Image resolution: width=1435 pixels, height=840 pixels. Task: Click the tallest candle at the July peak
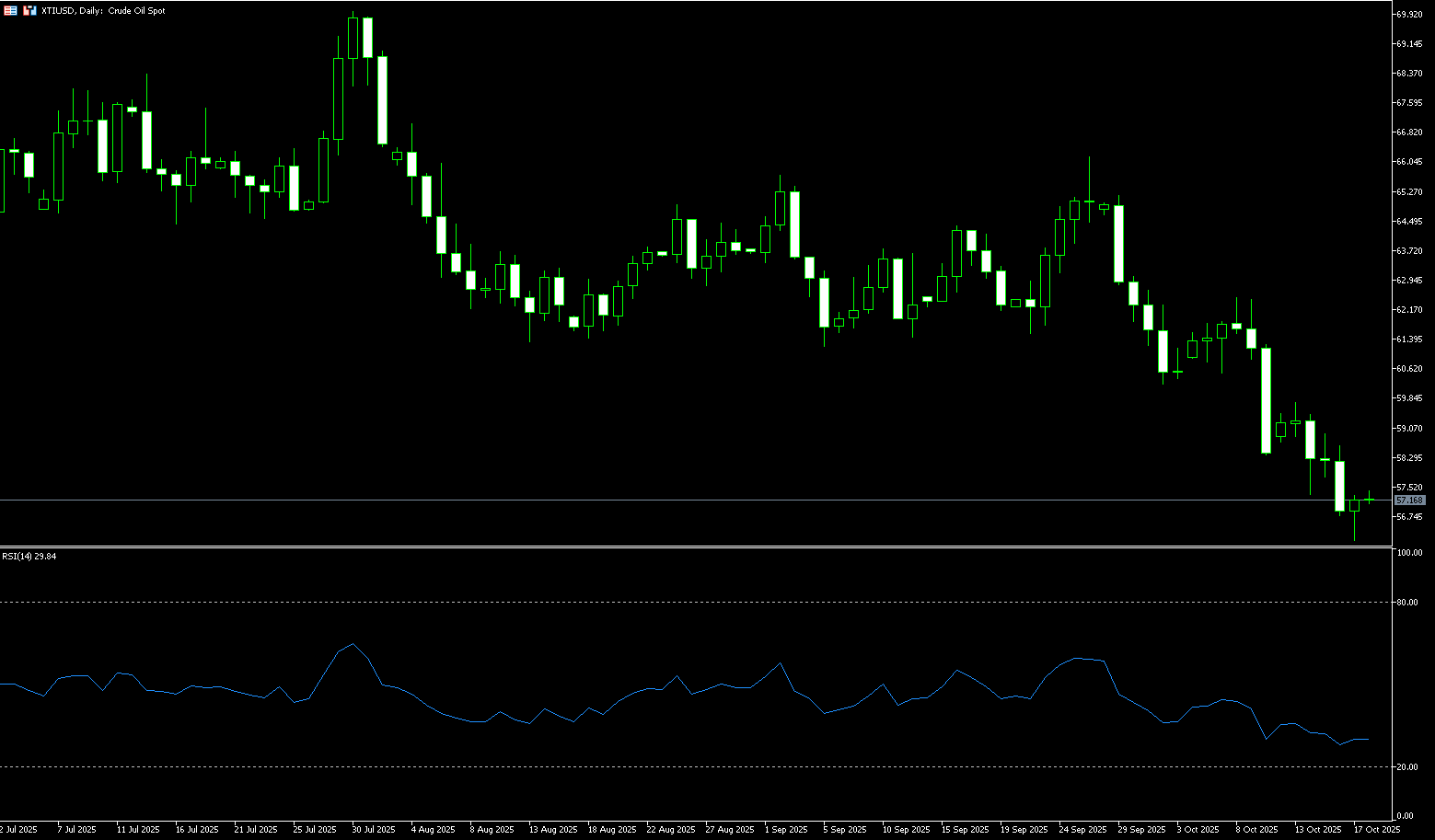(367, 38)
